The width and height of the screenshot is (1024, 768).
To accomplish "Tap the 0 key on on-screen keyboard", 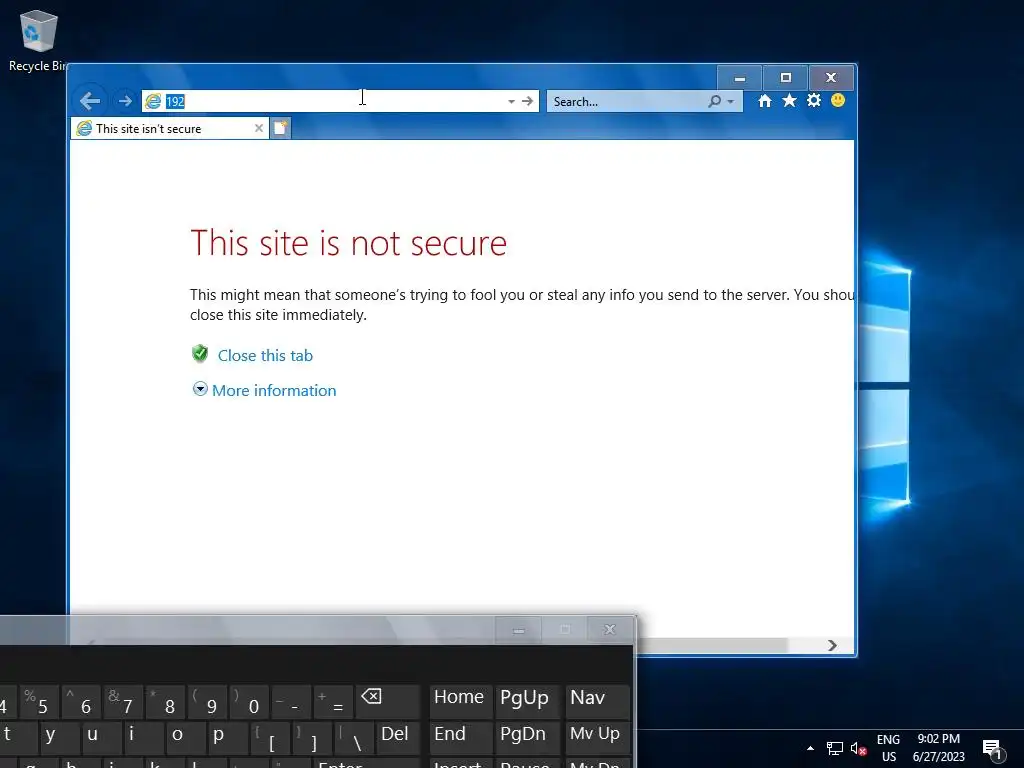I will [x=249, y=702].
